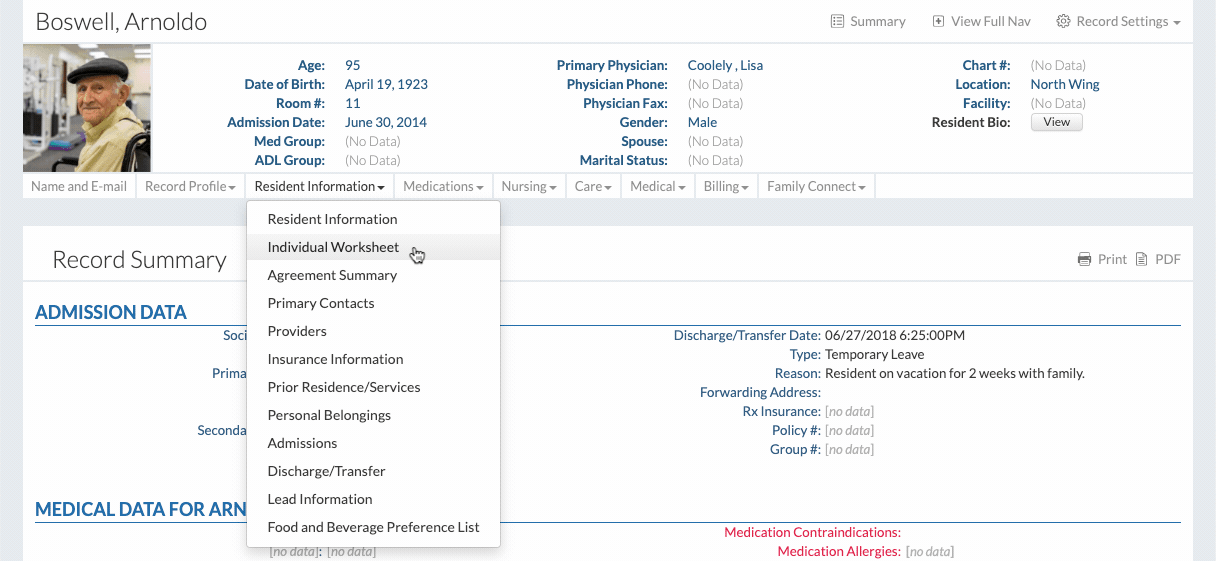Open the Name and E-mail tab
1216x561 pixels.
pos(79,186)
